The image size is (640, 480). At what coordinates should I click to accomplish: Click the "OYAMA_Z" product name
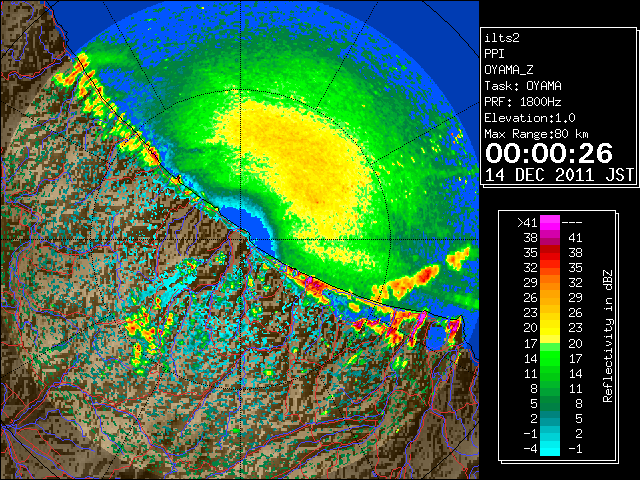click(x=509, y=70)
